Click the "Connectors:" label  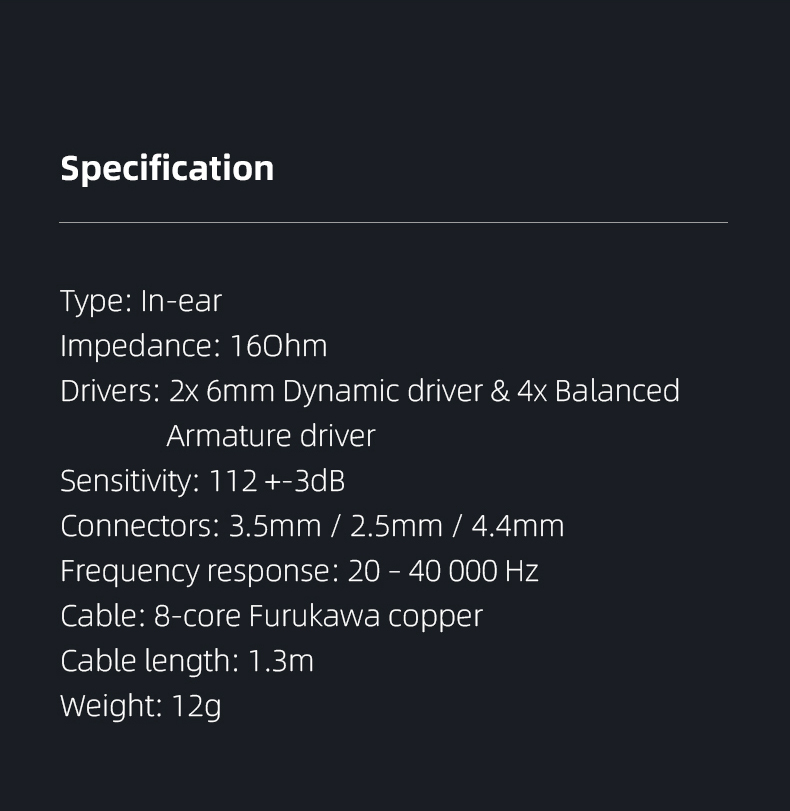[139, 526]
